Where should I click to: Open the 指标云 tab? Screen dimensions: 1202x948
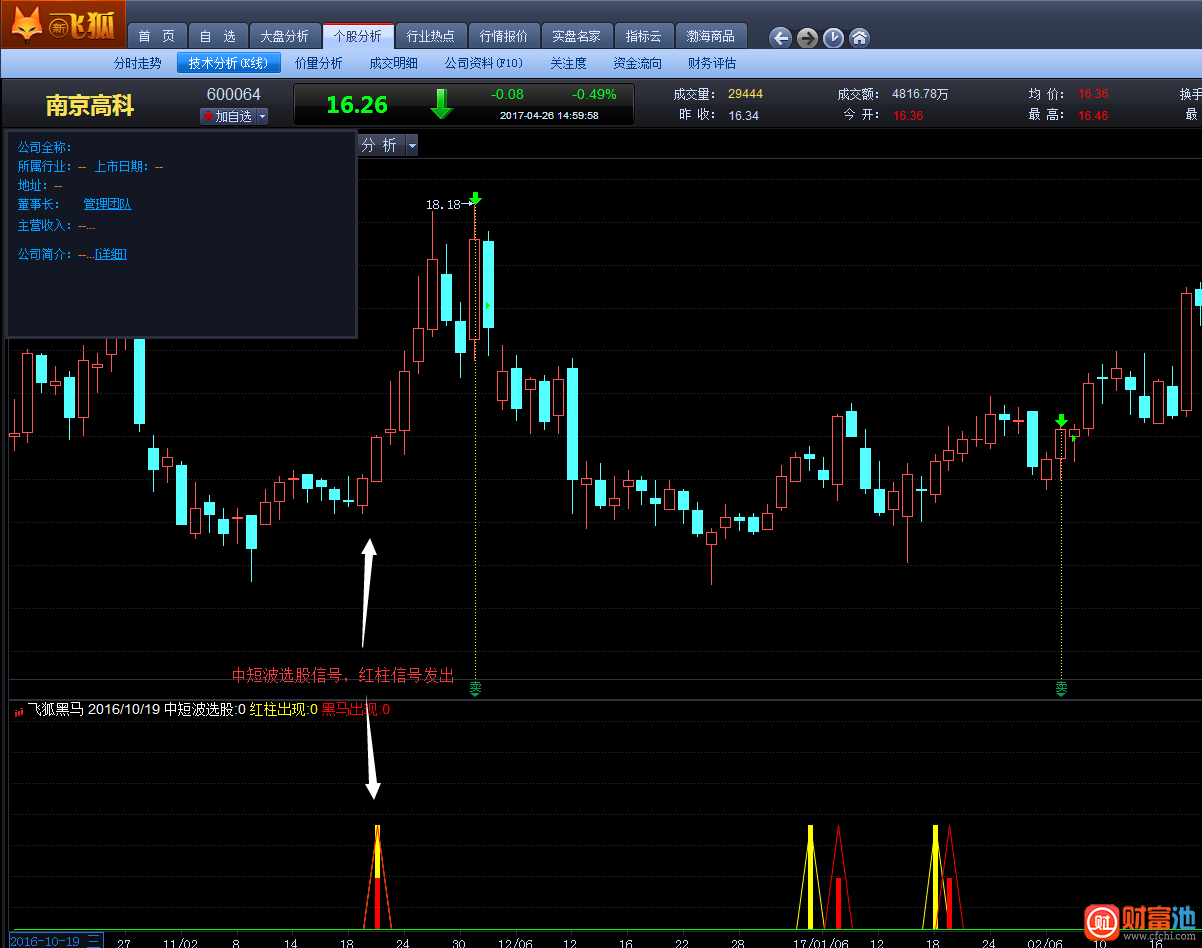pyautogui.click(x=643, y=36)
